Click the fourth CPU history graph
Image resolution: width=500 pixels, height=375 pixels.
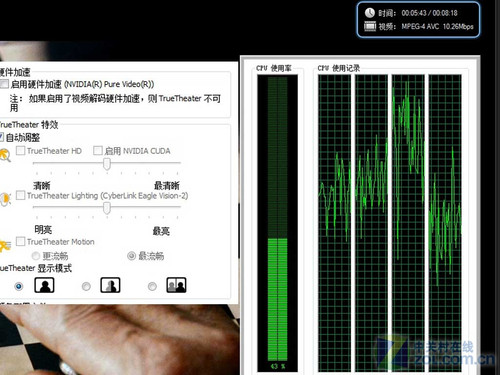[x=445, y=223]
